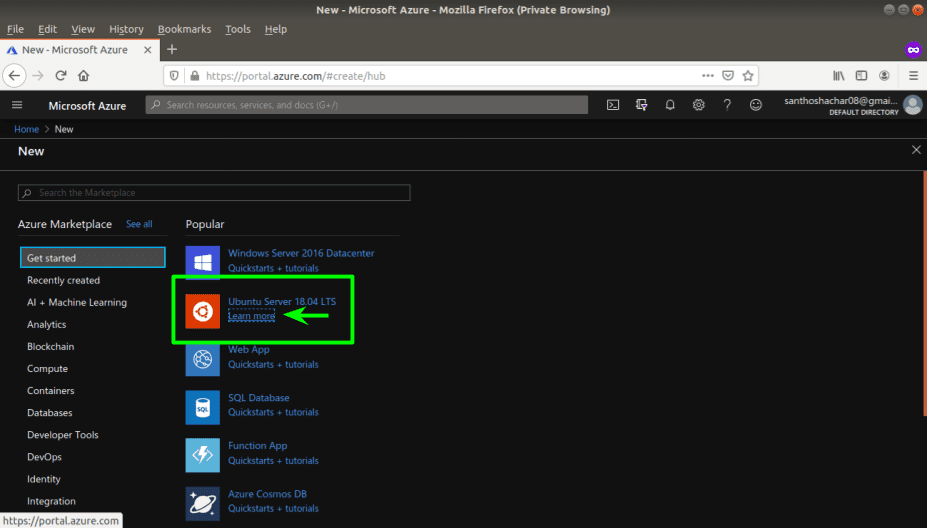The height and width of the screenshot is (530, 929).
Task: Click the Web App icon
Action: [203, 359]
